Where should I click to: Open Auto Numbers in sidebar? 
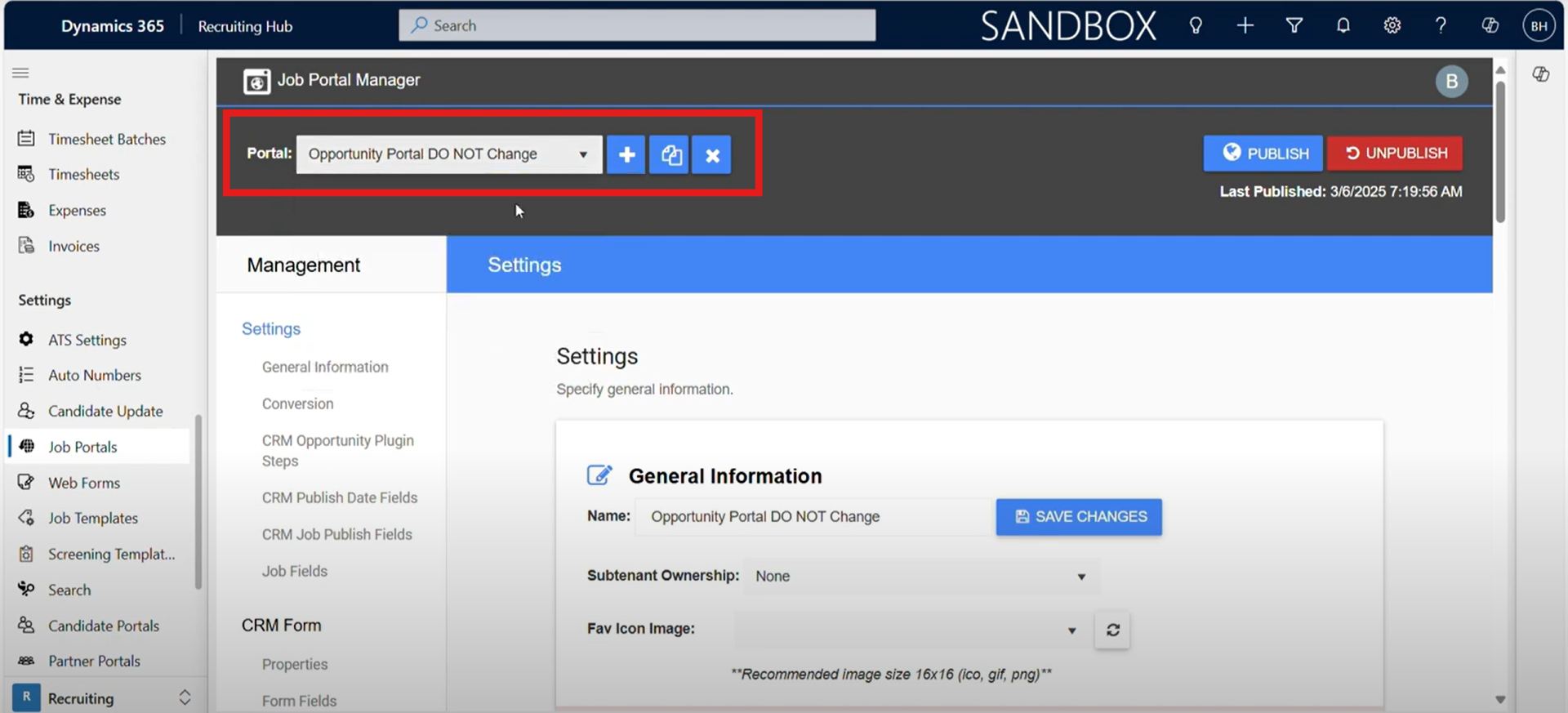click(96, 375)
